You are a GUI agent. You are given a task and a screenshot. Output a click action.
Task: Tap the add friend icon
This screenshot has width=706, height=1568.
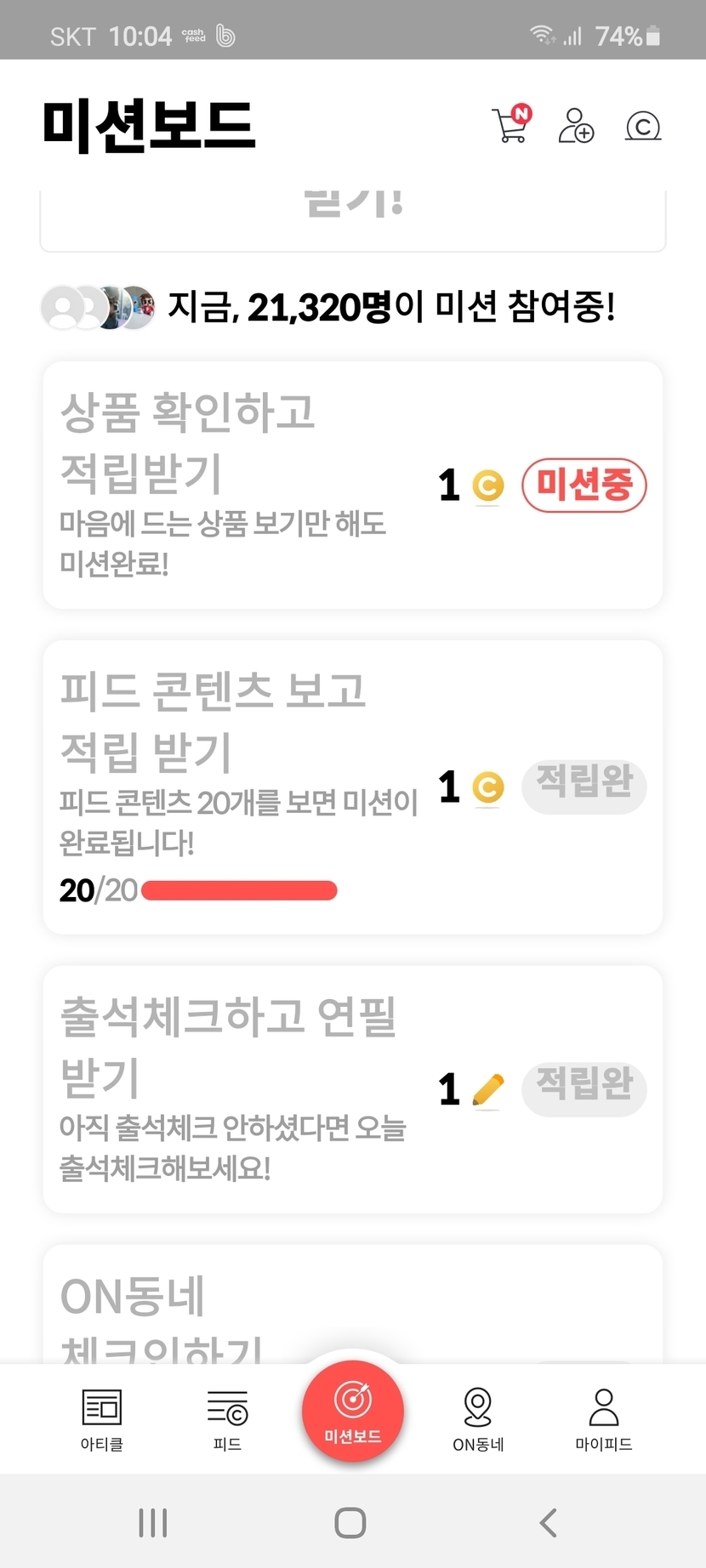576,126
